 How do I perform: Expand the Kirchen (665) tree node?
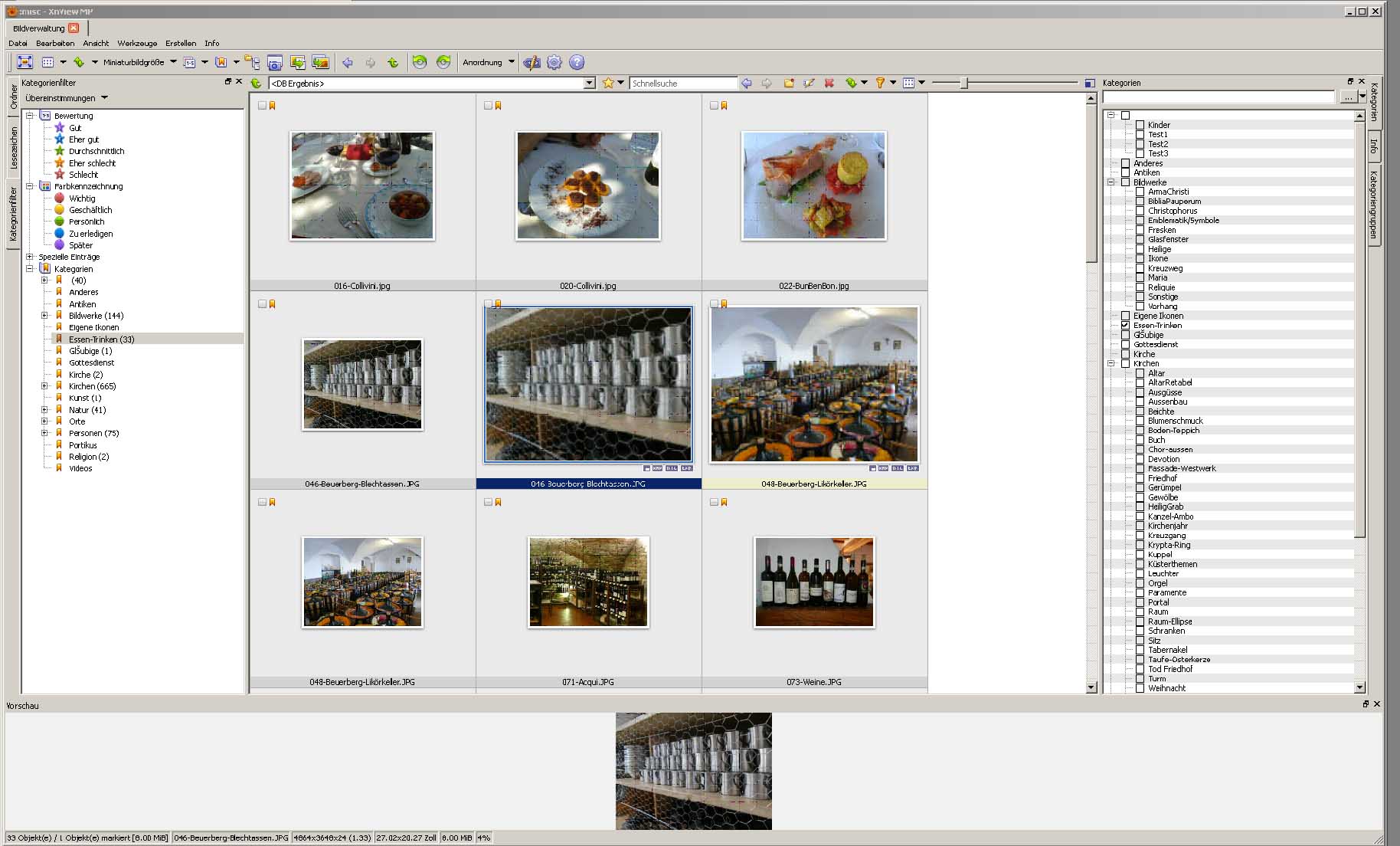(44, 386)
